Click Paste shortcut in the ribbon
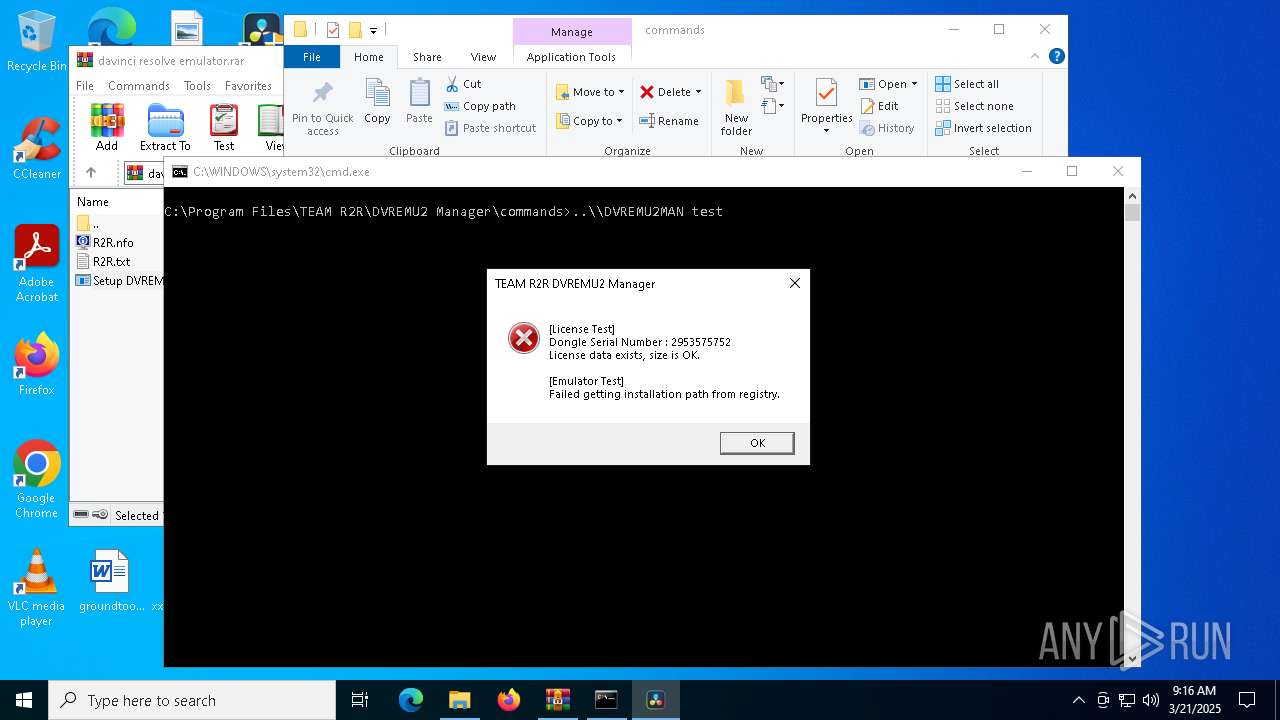Screen dimensions: 1280x720 tap(490, 128)
